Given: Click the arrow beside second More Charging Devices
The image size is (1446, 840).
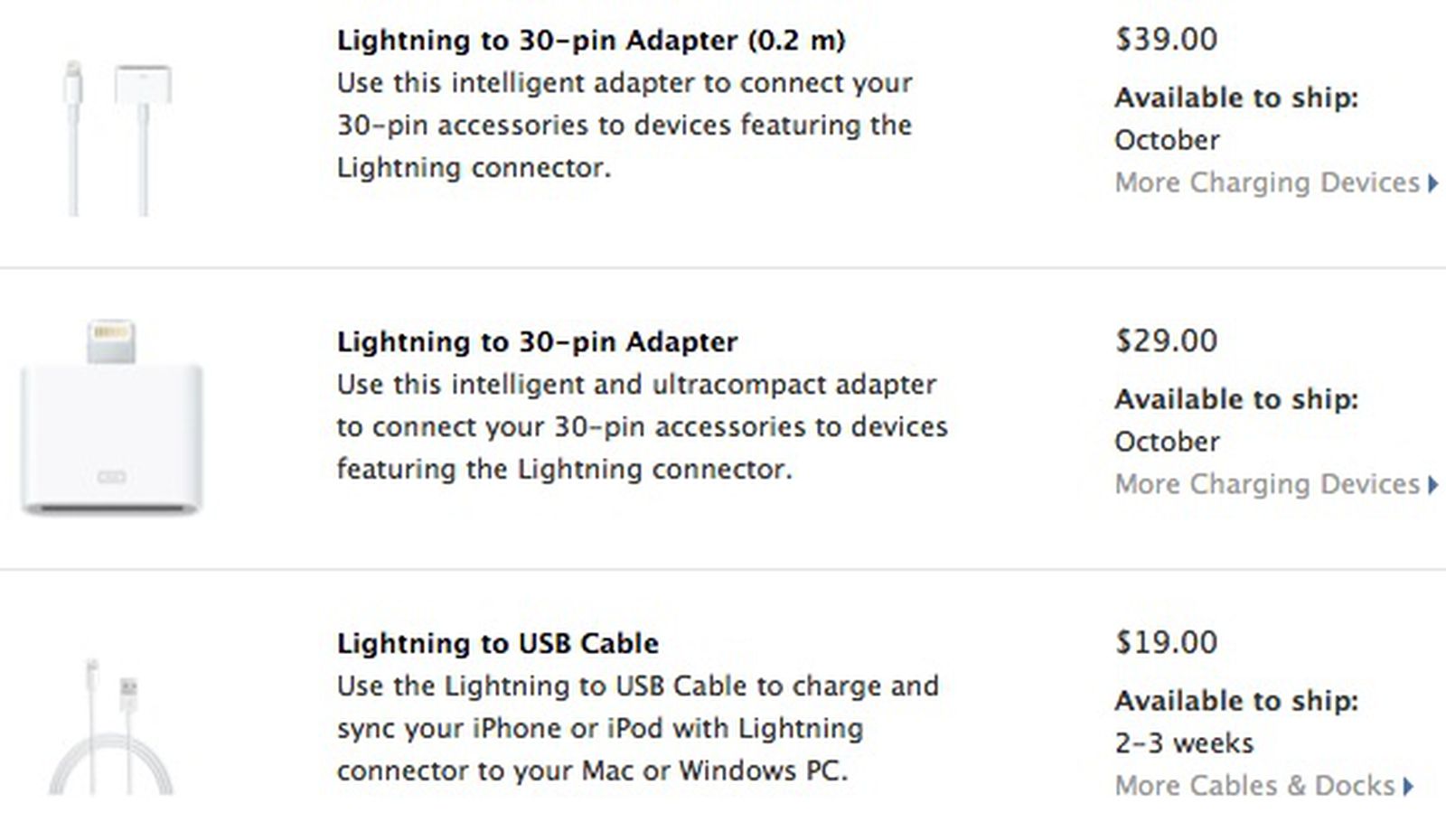Looking at the screenshot, I should click(1433, 485).
